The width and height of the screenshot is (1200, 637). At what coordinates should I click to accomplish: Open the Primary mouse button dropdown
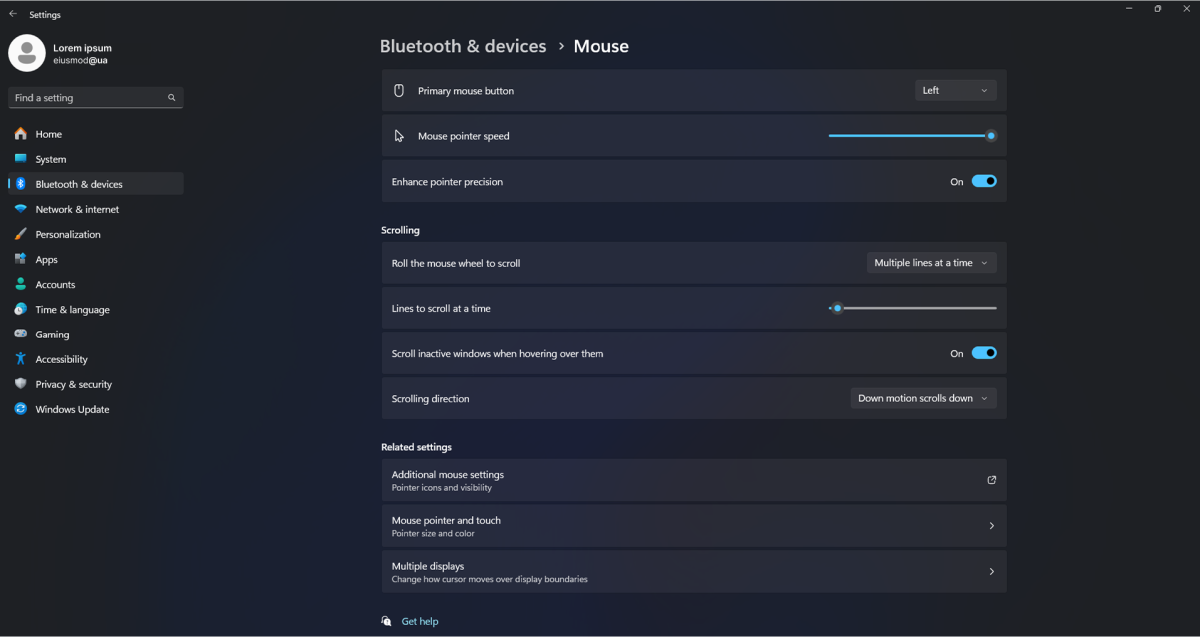pyautogui.click(x=955, y=91)
